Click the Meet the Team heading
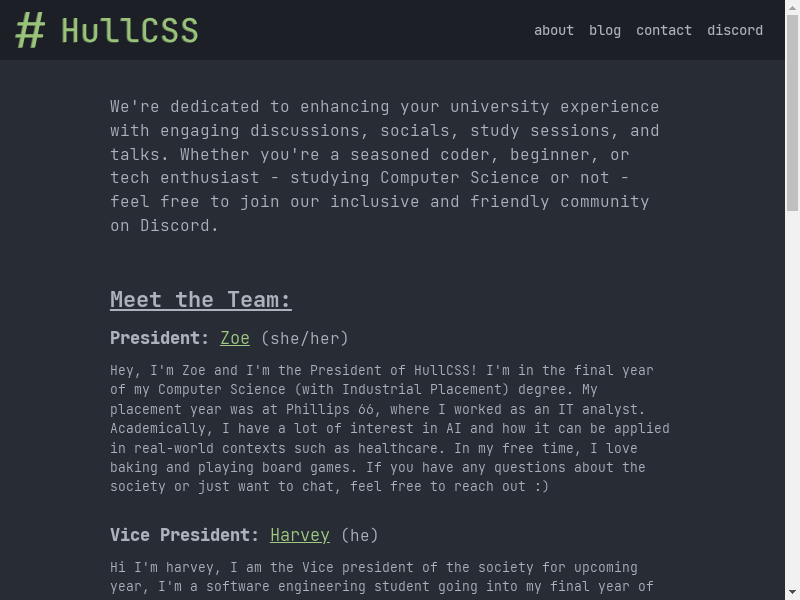The width and height of the screenshot is (800, 600). tap(201, 300)
